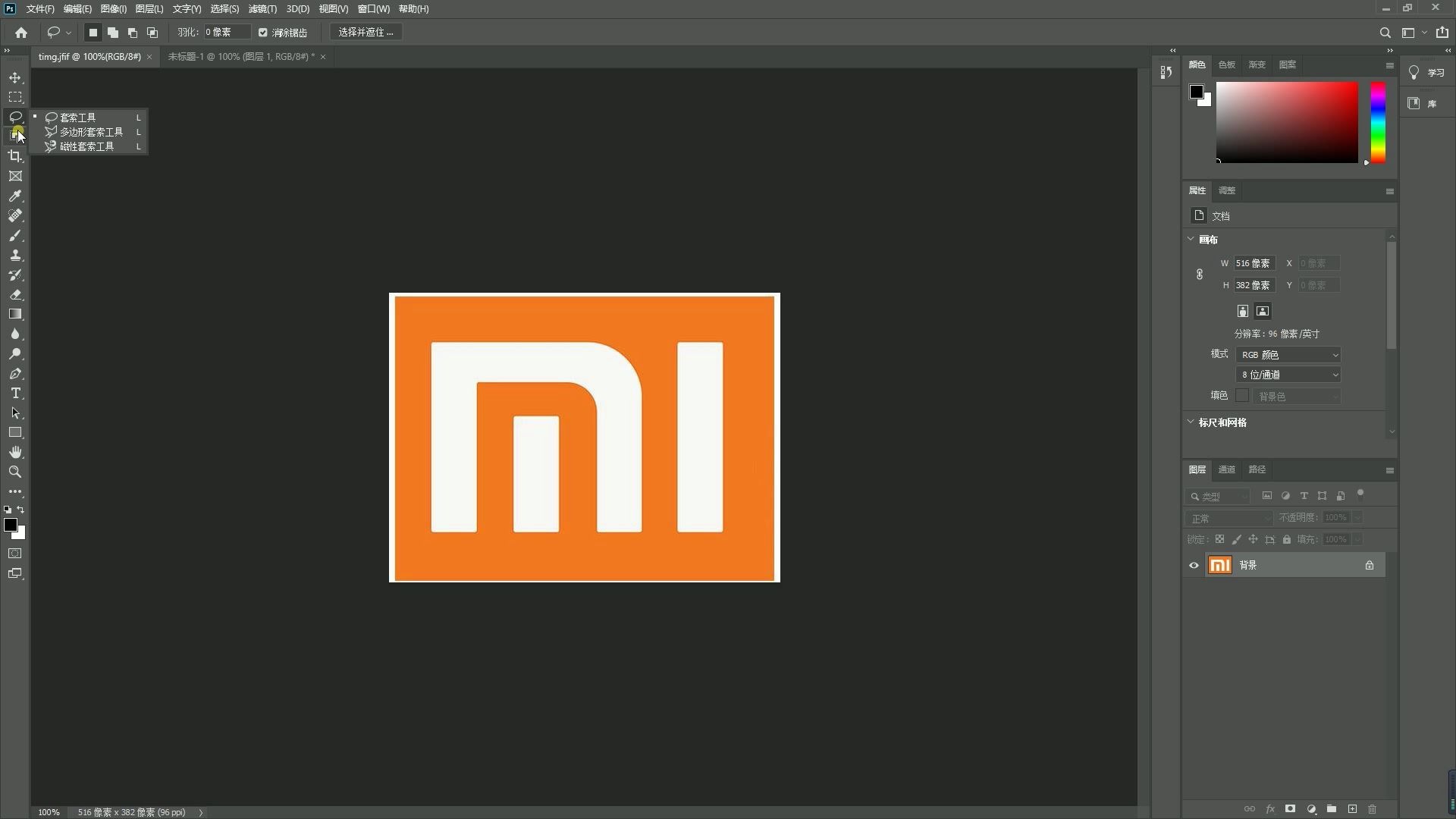Image resolution: width=1456 pixels, height=819 pixels.
Task: Open Edit Toolbar three-dots button
Action: 15,491
